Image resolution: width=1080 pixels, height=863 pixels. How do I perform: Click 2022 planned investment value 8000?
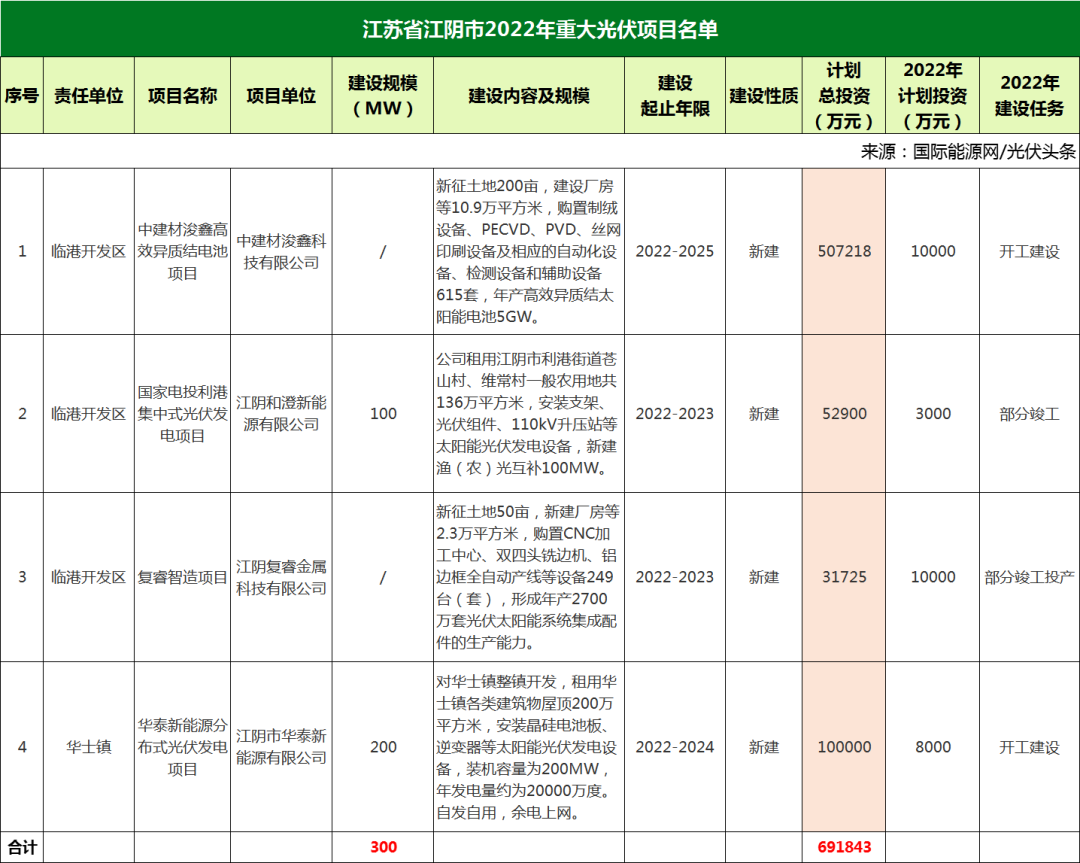pyautogui.click(x=933, y=747)
